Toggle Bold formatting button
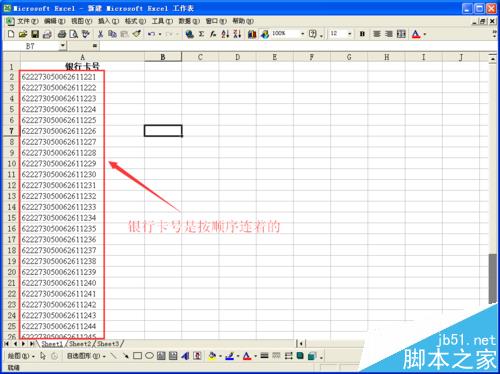Viewport: 500px width, 374px height. (362, 34)
